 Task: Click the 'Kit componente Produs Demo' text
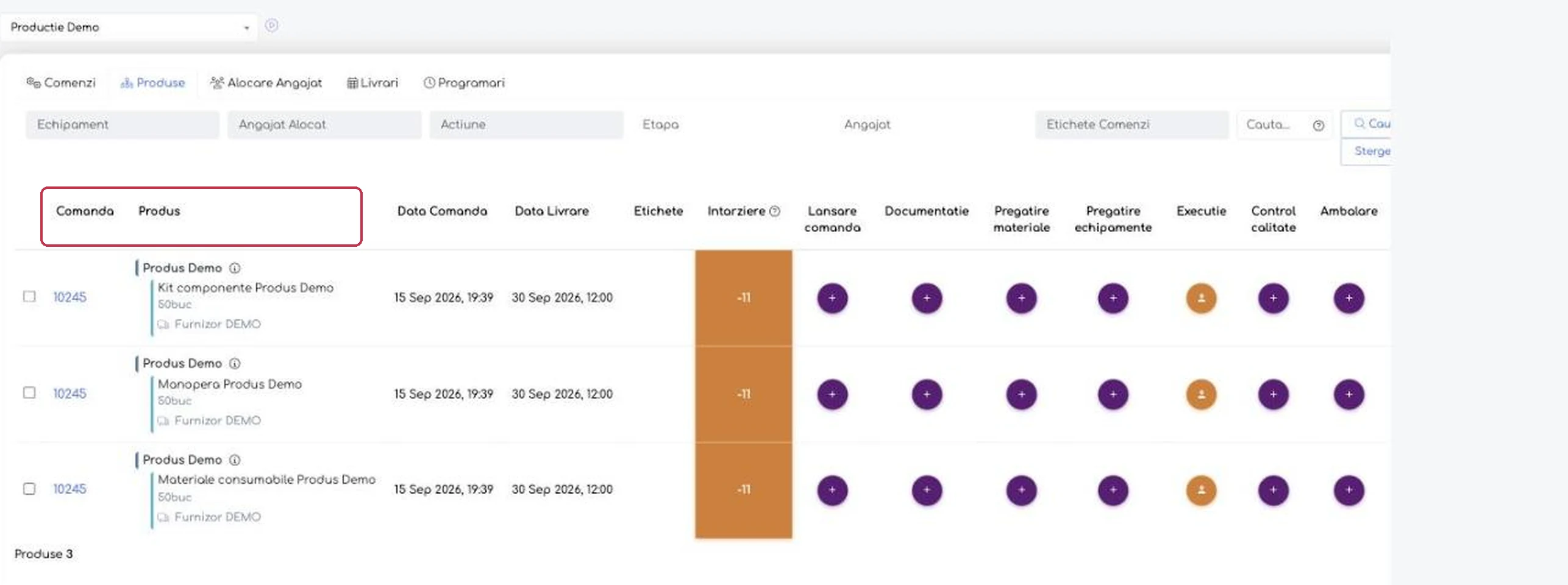pyautogui.click(x=246, y=288)
